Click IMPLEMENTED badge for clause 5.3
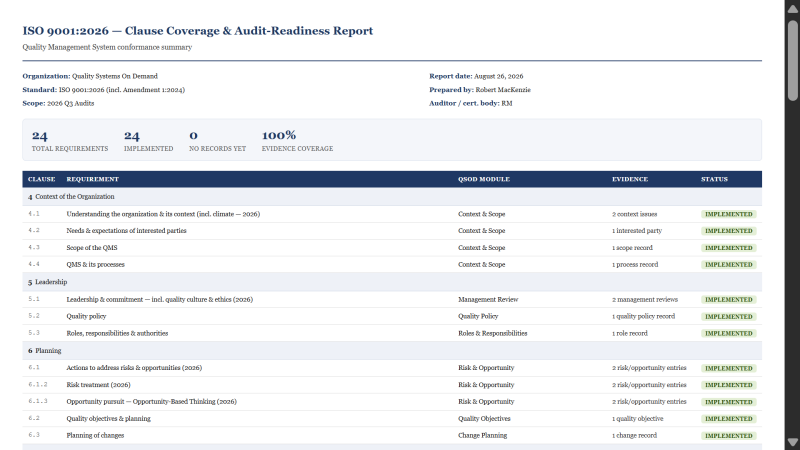 click(x=729, y=334)
